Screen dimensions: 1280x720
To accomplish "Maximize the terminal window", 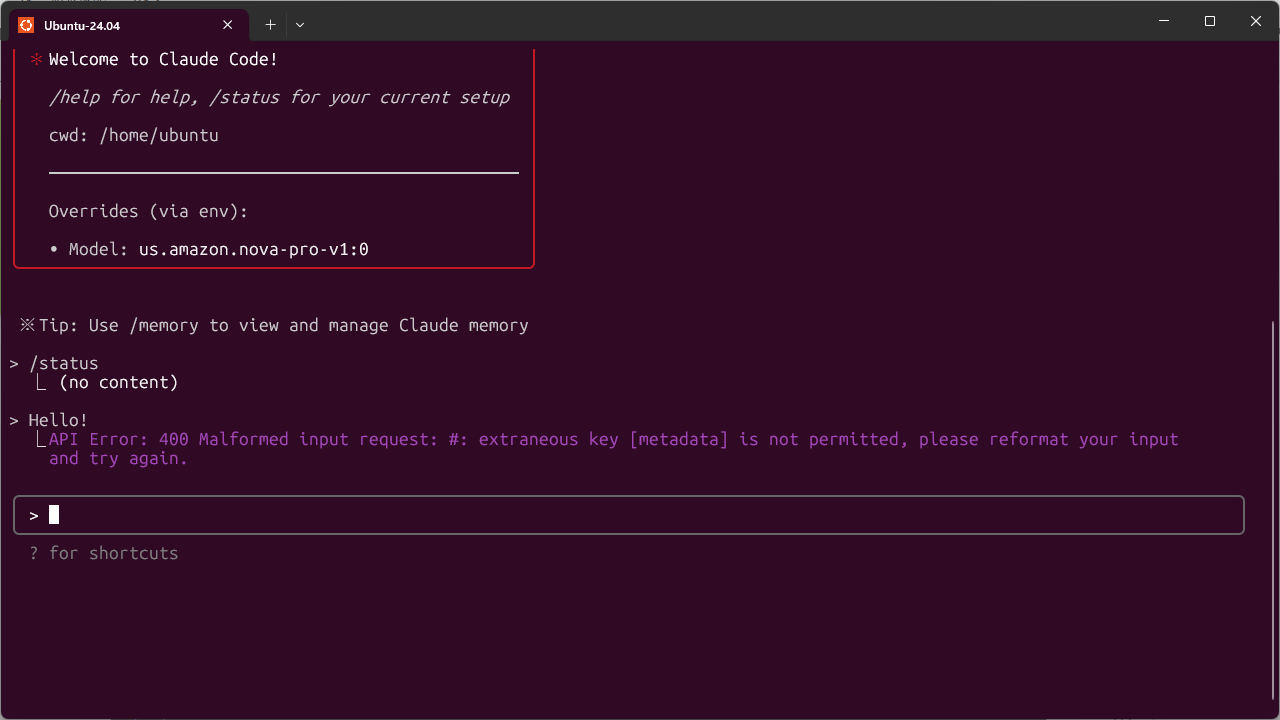I will click(1210, 21).
